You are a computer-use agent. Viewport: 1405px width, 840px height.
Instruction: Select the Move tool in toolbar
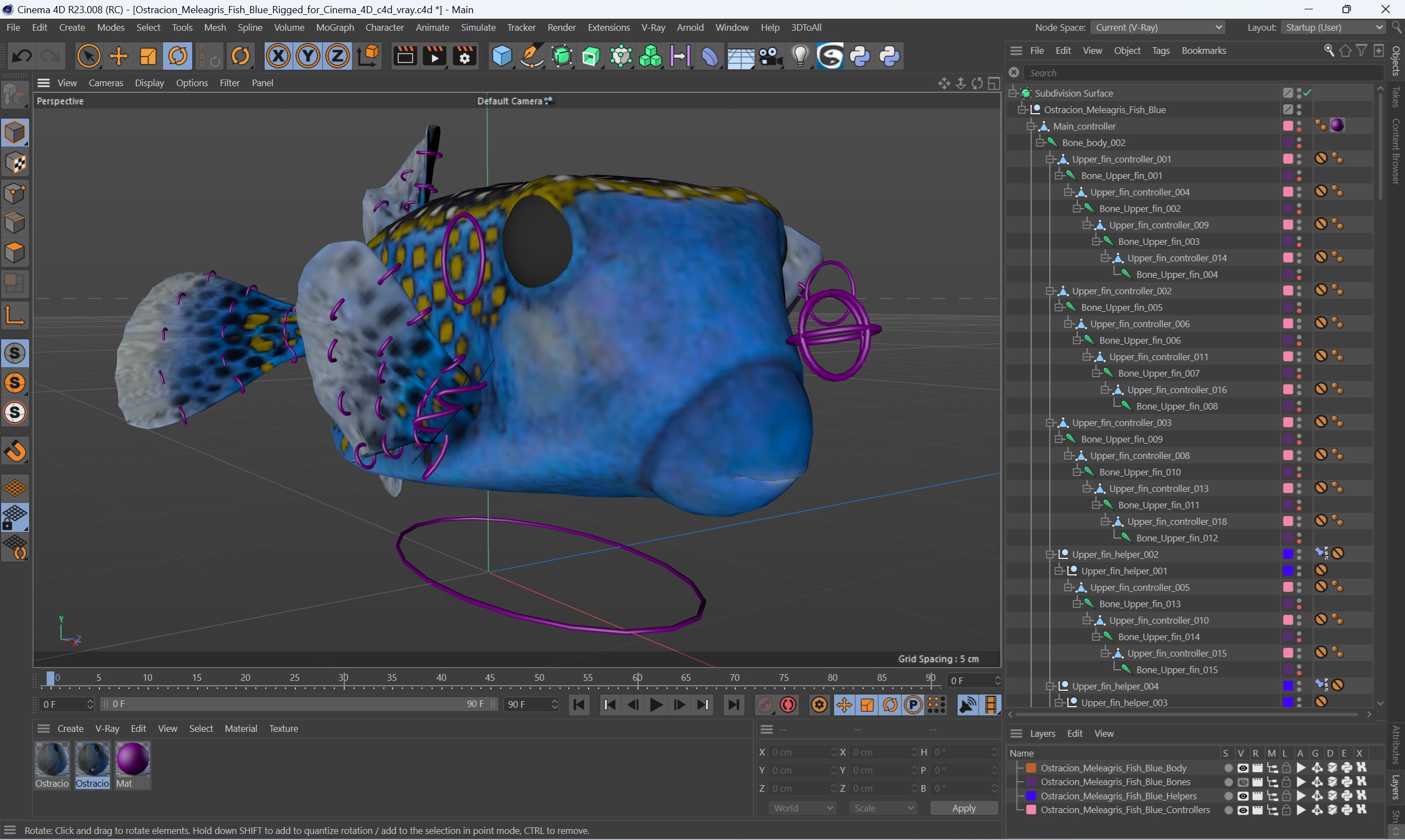click(118, 56)
